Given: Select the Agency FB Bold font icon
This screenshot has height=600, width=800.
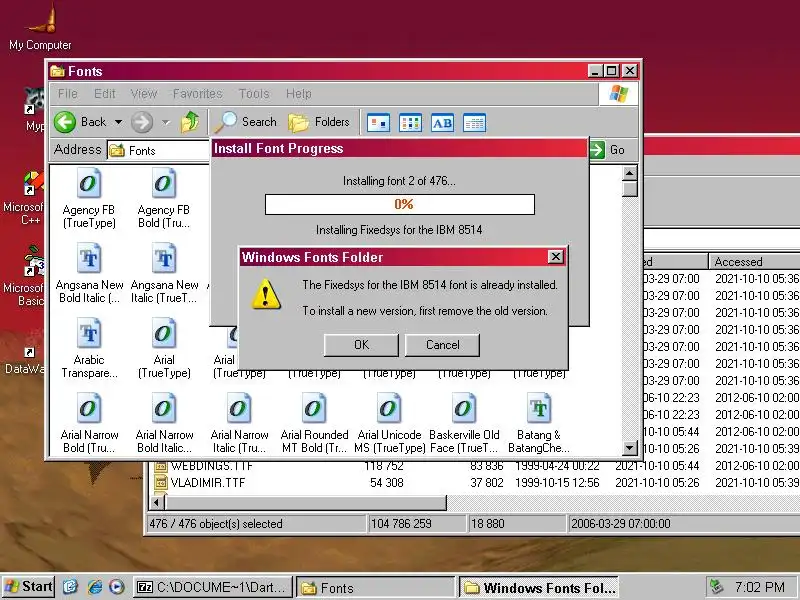Looking at the screenshot, I should (x=164, y=199).
